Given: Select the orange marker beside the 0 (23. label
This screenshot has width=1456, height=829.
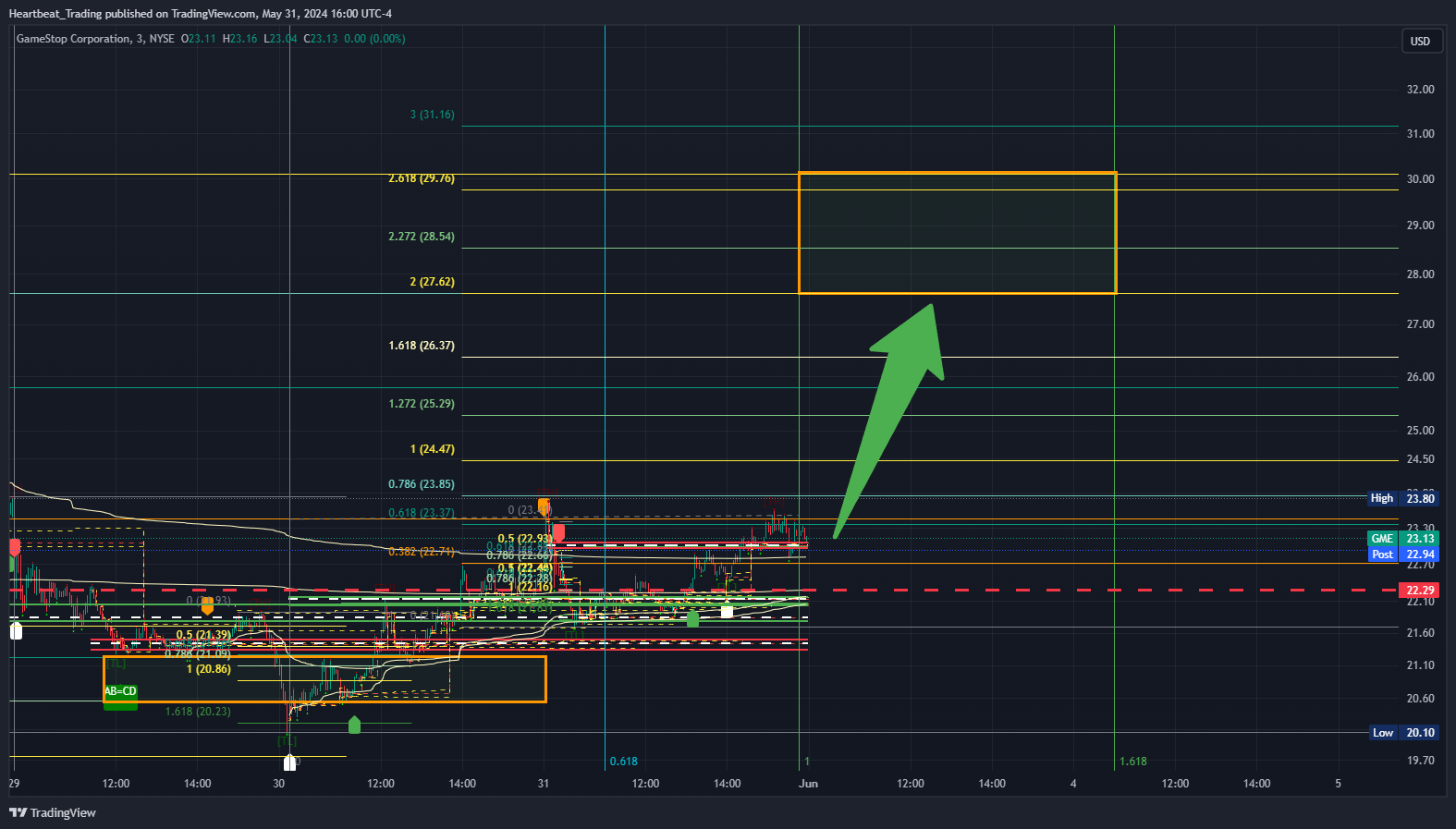Looking at the screenshot, I should coord(544,506).
